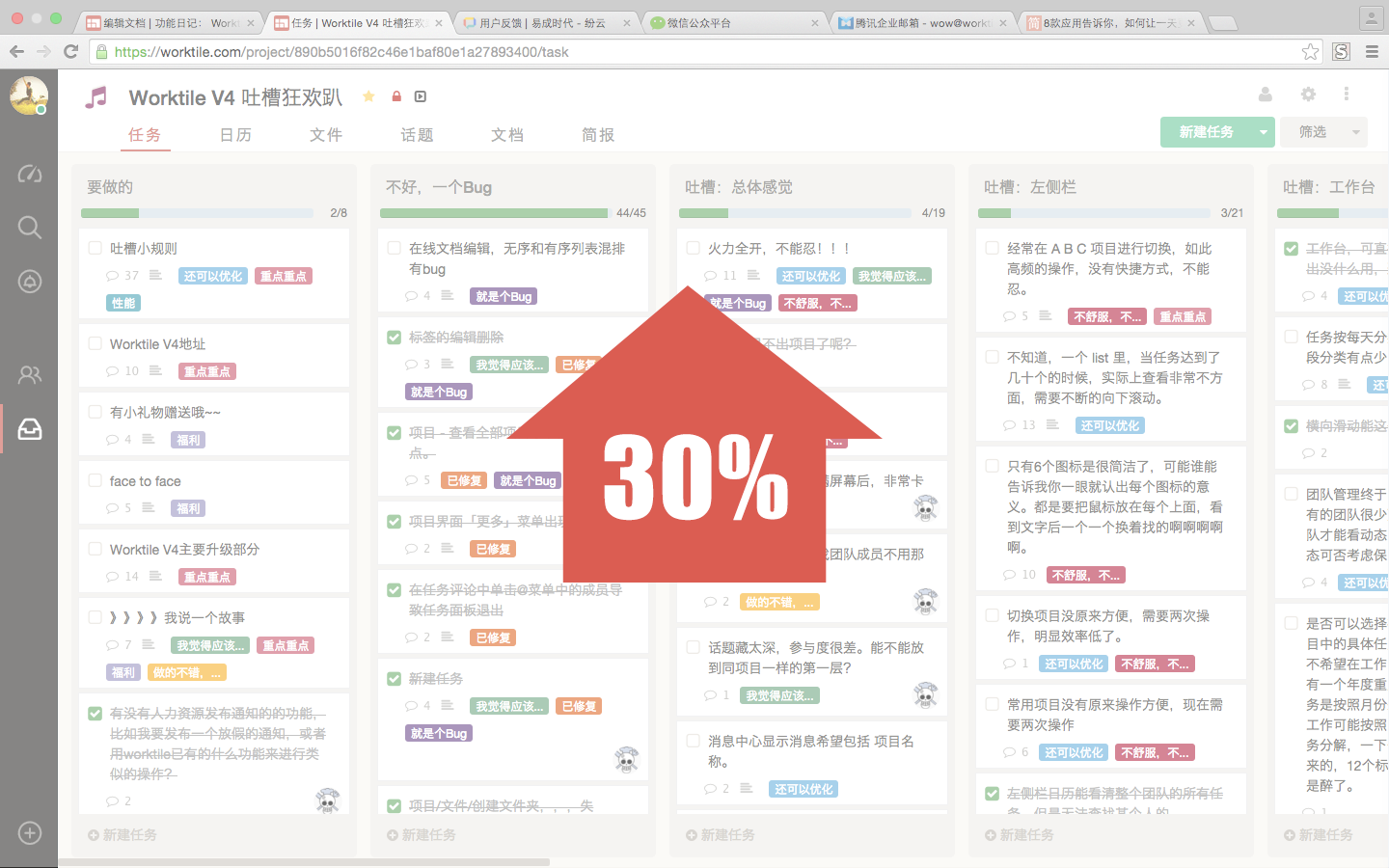Image resolution: width=1389 pixels, height=868 pixels.
Task: Check the 经常在ABC项目进行切换 task checkbox
Action: coord(993,248)
